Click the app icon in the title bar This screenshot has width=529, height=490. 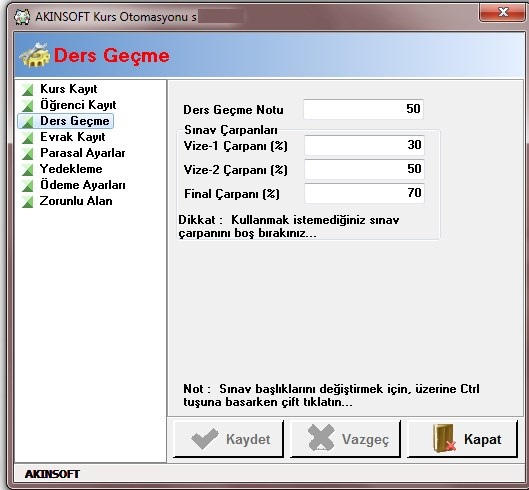[x=22, y=17]
